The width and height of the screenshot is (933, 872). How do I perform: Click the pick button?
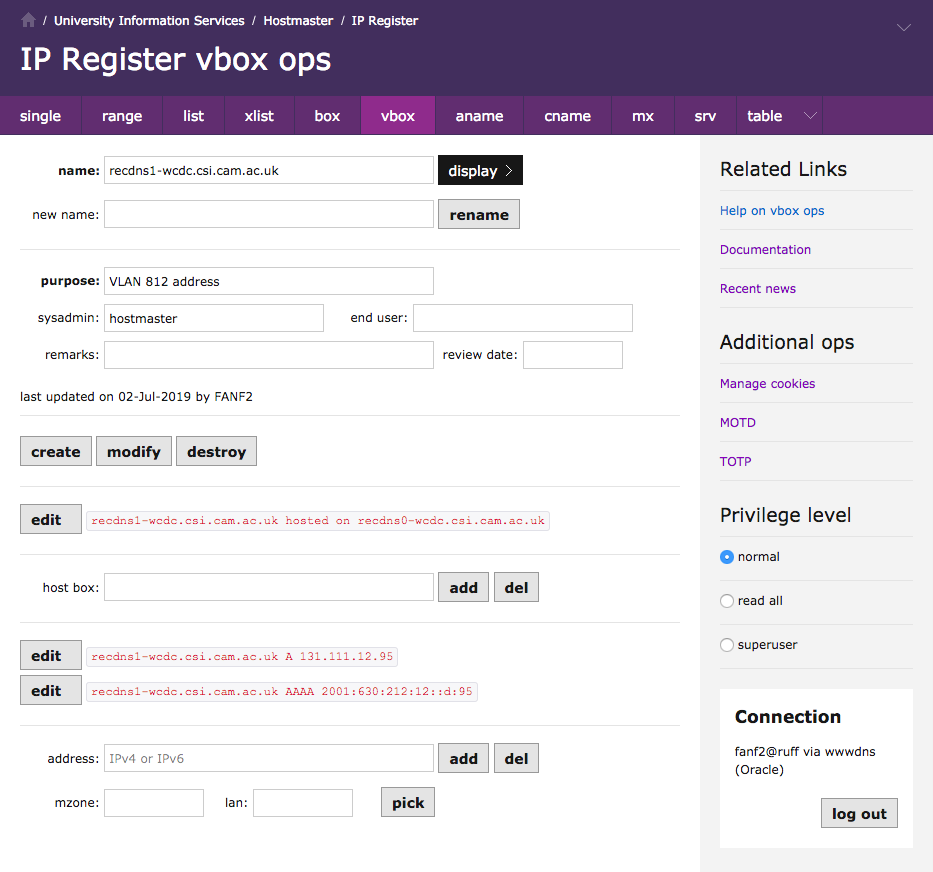coord(408,803)
